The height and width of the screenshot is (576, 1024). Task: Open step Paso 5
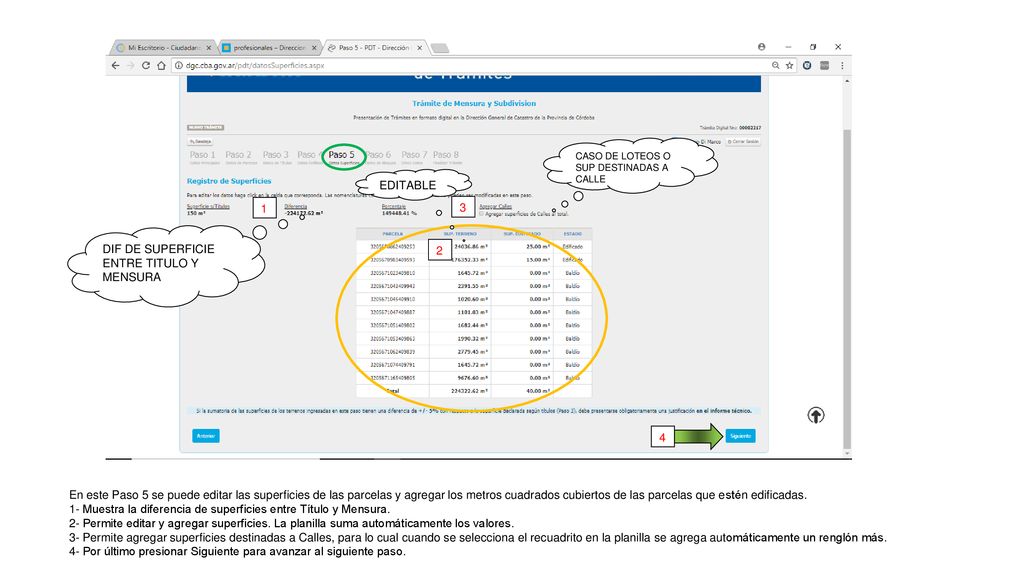coord(342,156)
